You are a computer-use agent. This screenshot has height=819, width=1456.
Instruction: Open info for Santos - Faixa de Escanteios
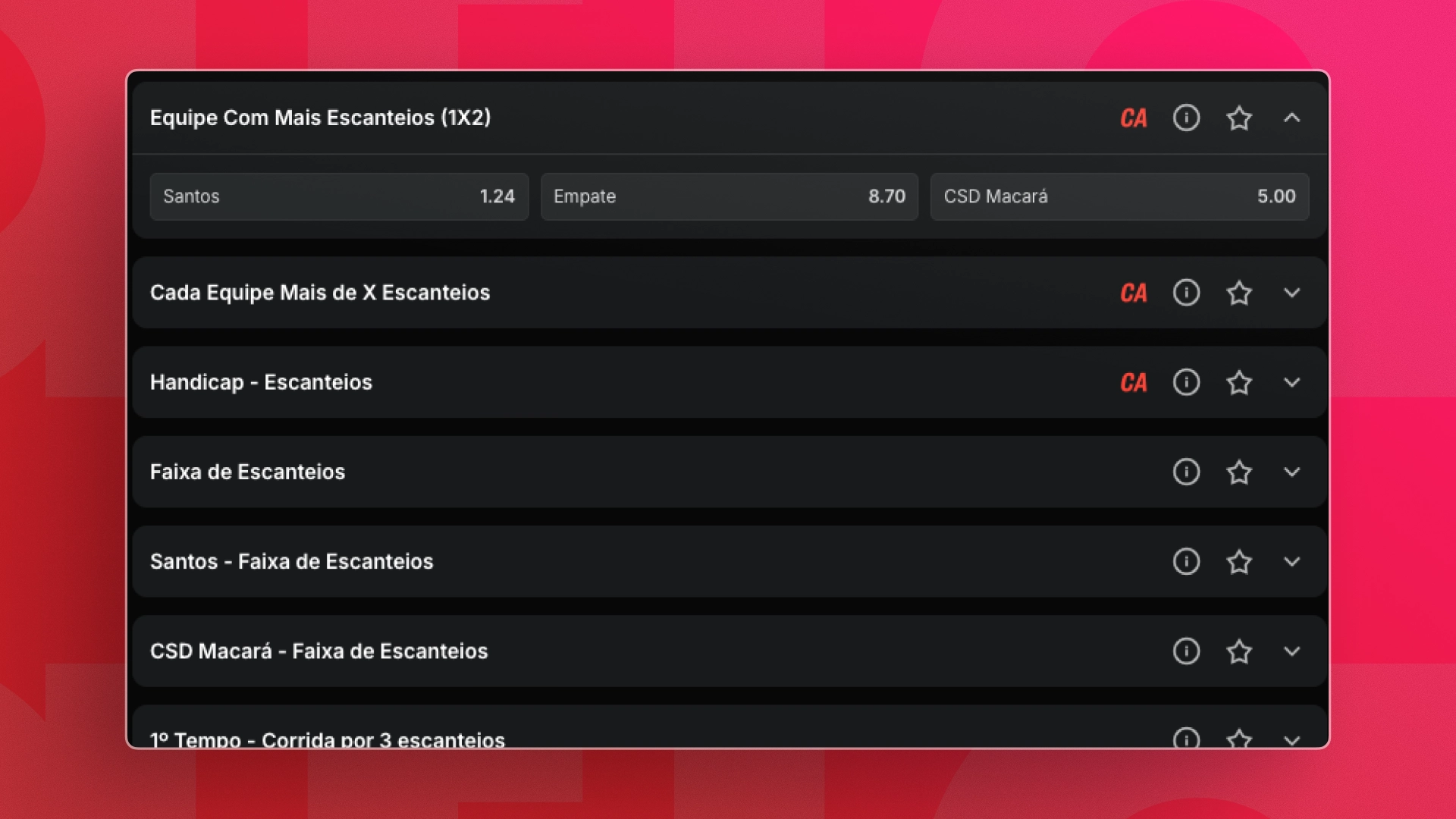[1186, 560]
